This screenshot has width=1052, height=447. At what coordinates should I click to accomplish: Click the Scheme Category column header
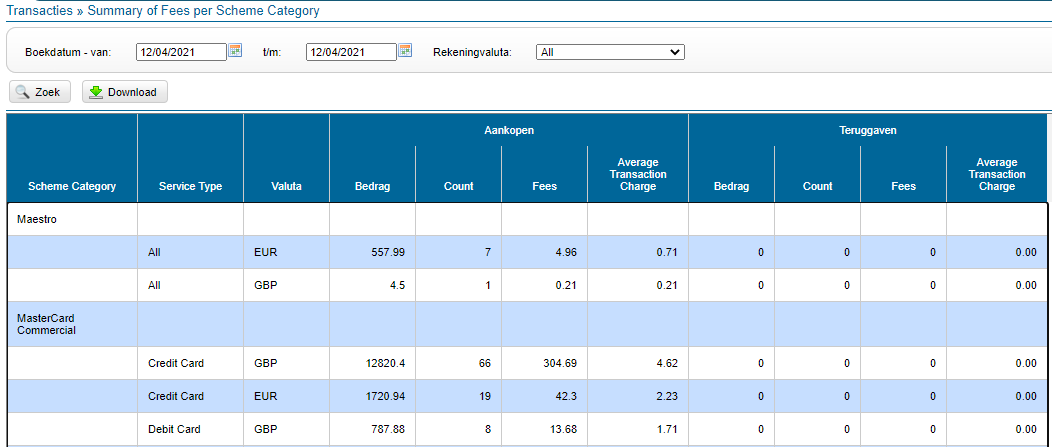pyautogui.click(x=72, y=186)
